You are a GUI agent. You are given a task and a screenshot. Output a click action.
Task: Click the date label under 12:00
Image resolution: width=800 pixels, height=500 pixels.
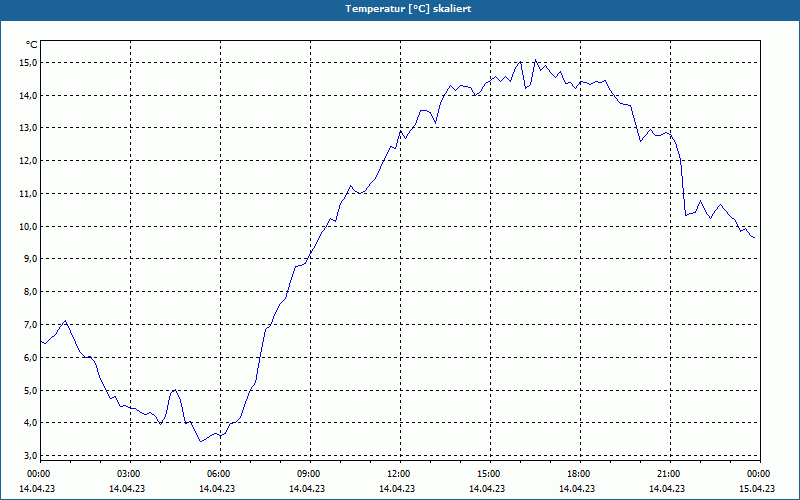click(397, 488)
